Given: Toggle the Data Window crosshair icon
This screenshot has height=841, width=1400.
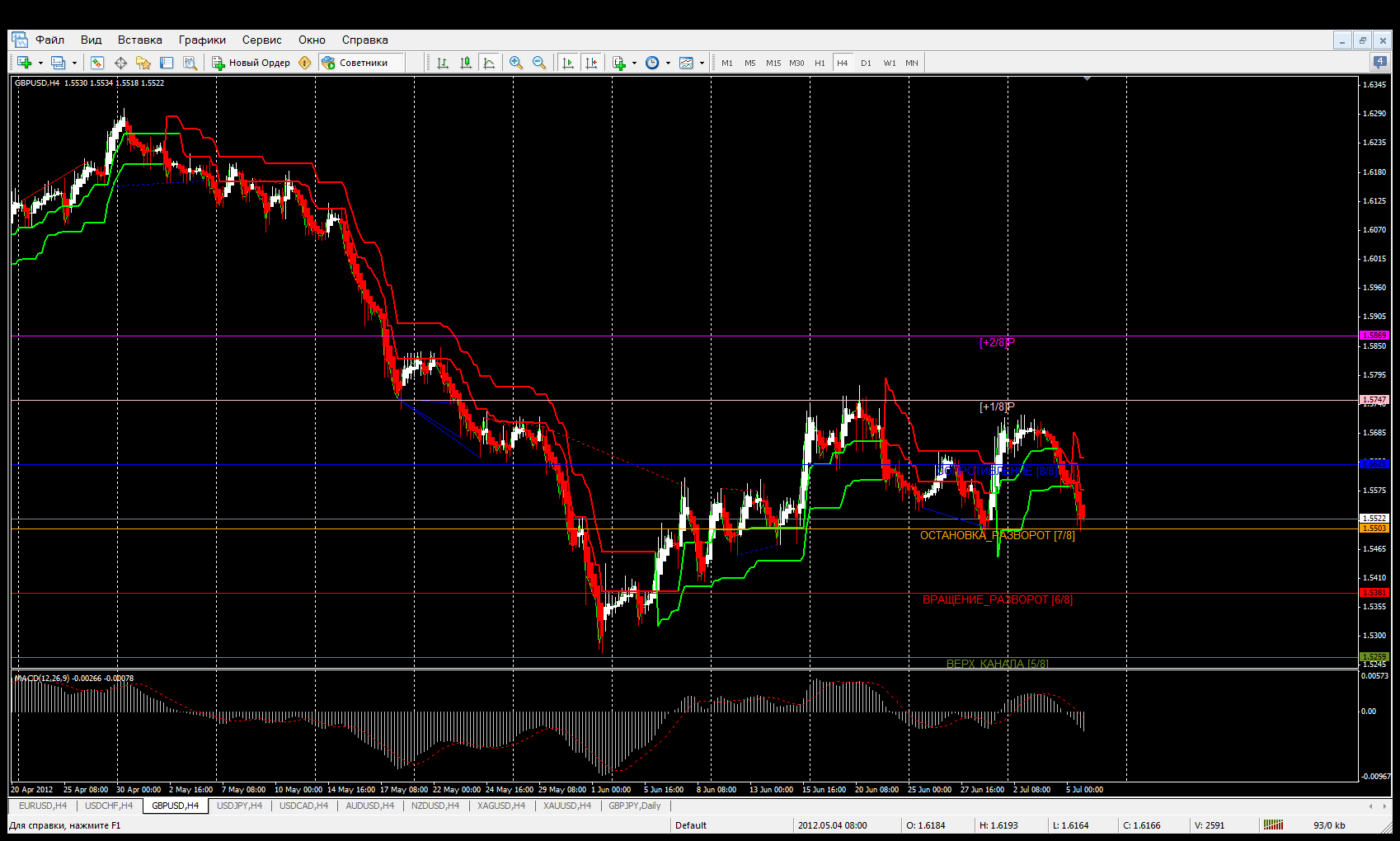Looking at the screenshot, I should click(x=120, y=63).
